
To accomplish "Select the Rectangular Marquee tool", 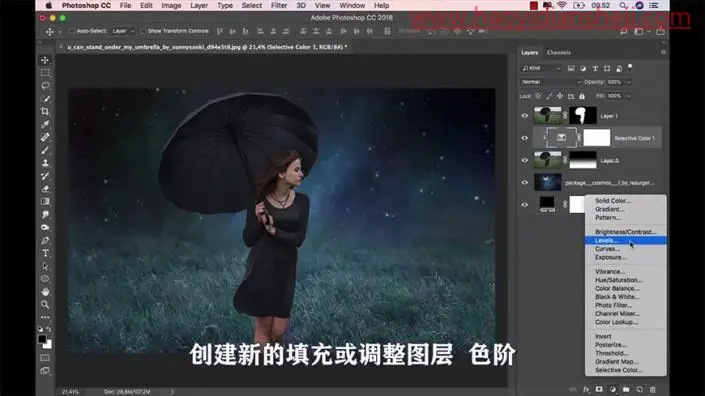I will pos(45,73).
